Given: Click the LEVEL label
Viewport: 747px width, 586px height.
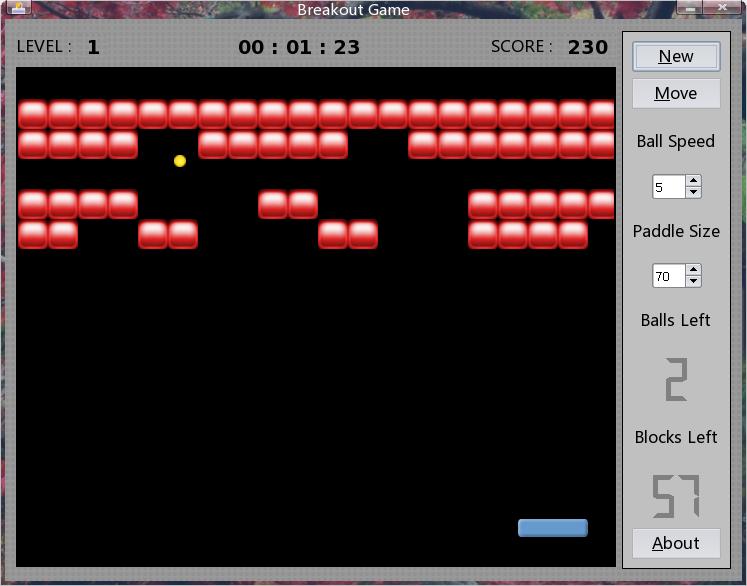Looking at the screenshot, I should click(x=44, y=47).
